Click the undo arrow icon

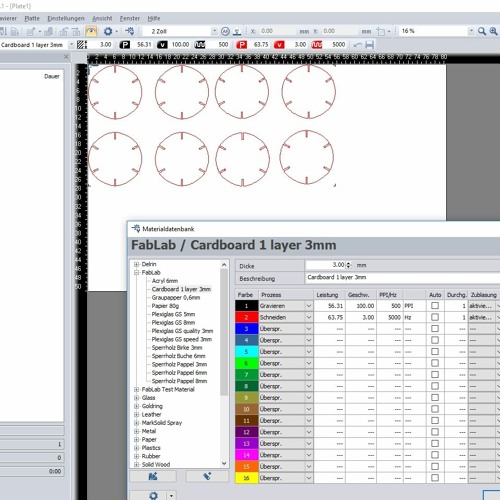[358, 45]
